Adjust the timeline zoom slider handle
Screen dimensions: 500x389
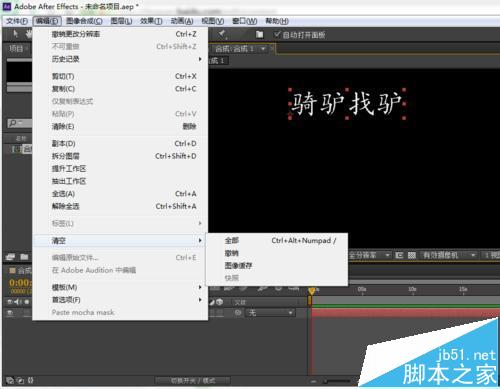click(x=327, y=381)
